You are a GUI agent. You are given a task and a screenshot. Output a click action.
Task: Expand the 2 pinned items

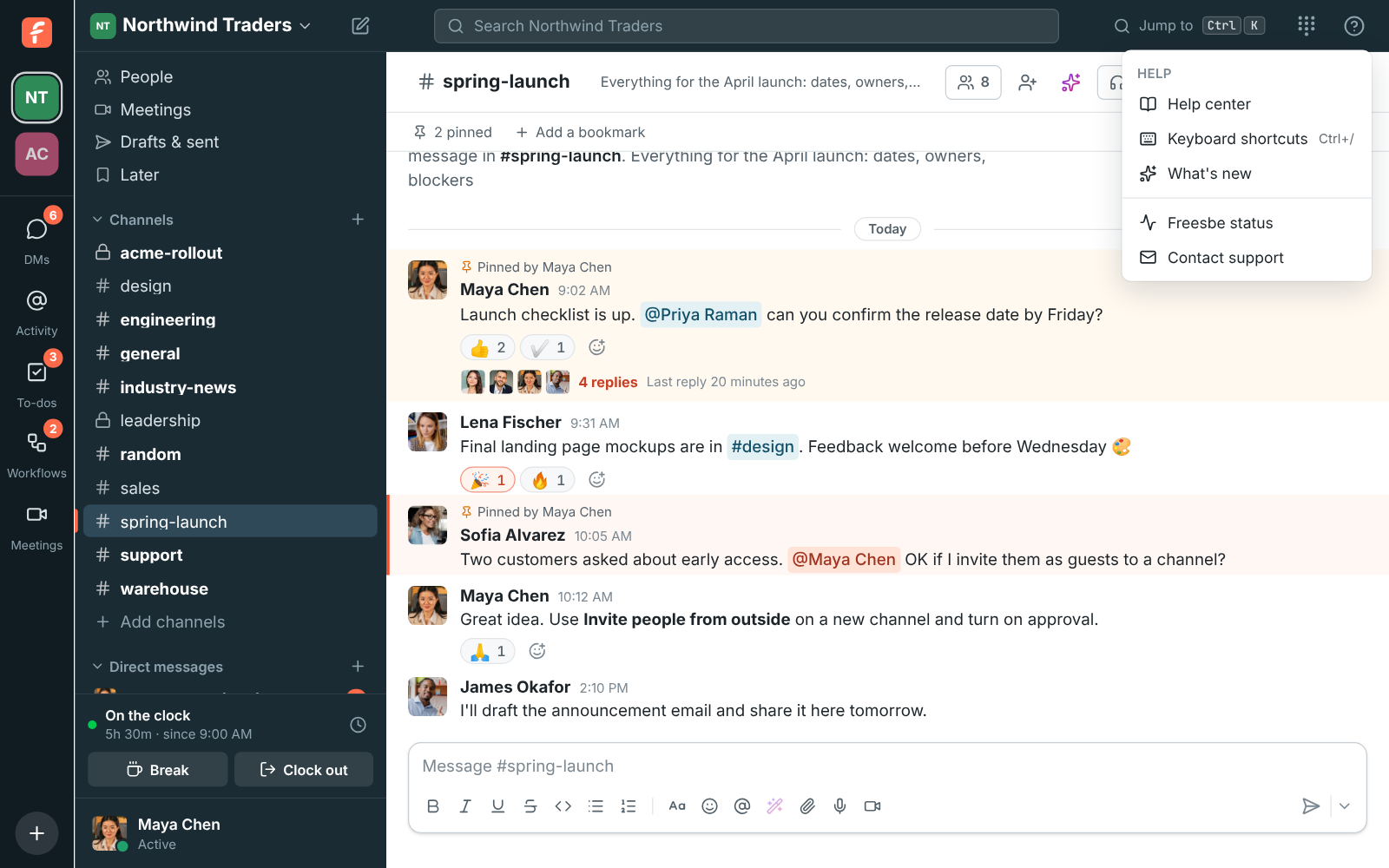[453, 132]
